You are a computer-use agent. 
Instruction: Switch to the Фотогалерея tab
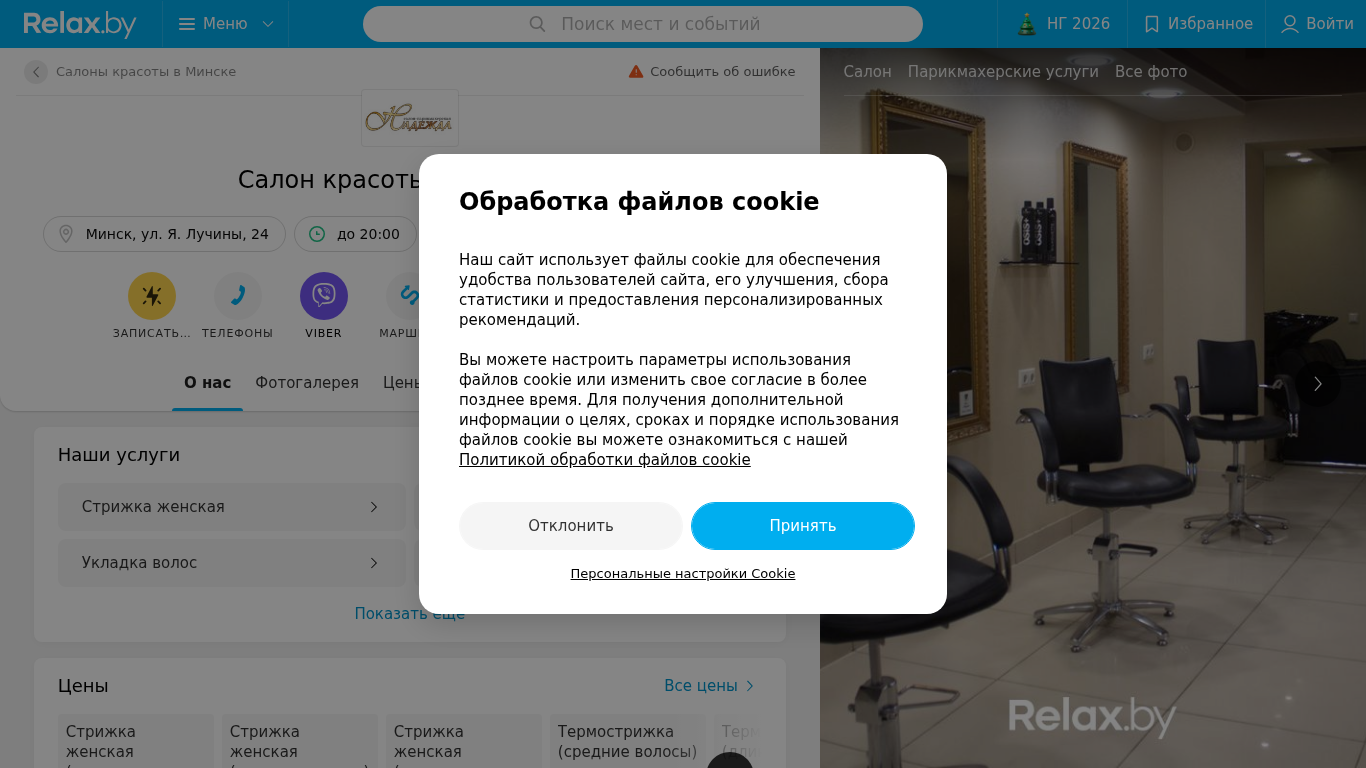coord(307,383)
